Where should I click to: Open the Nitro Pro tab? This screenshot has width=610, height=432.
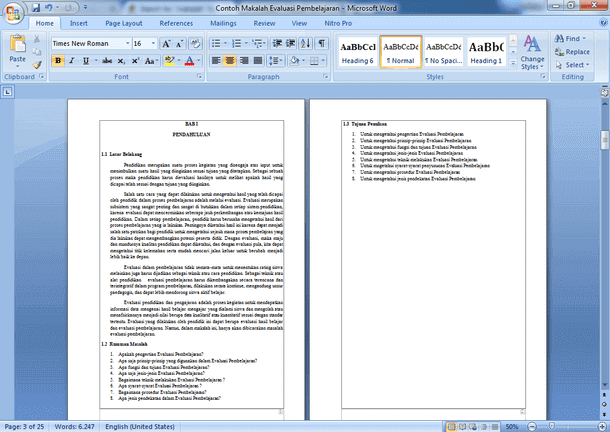click(338, 23)
